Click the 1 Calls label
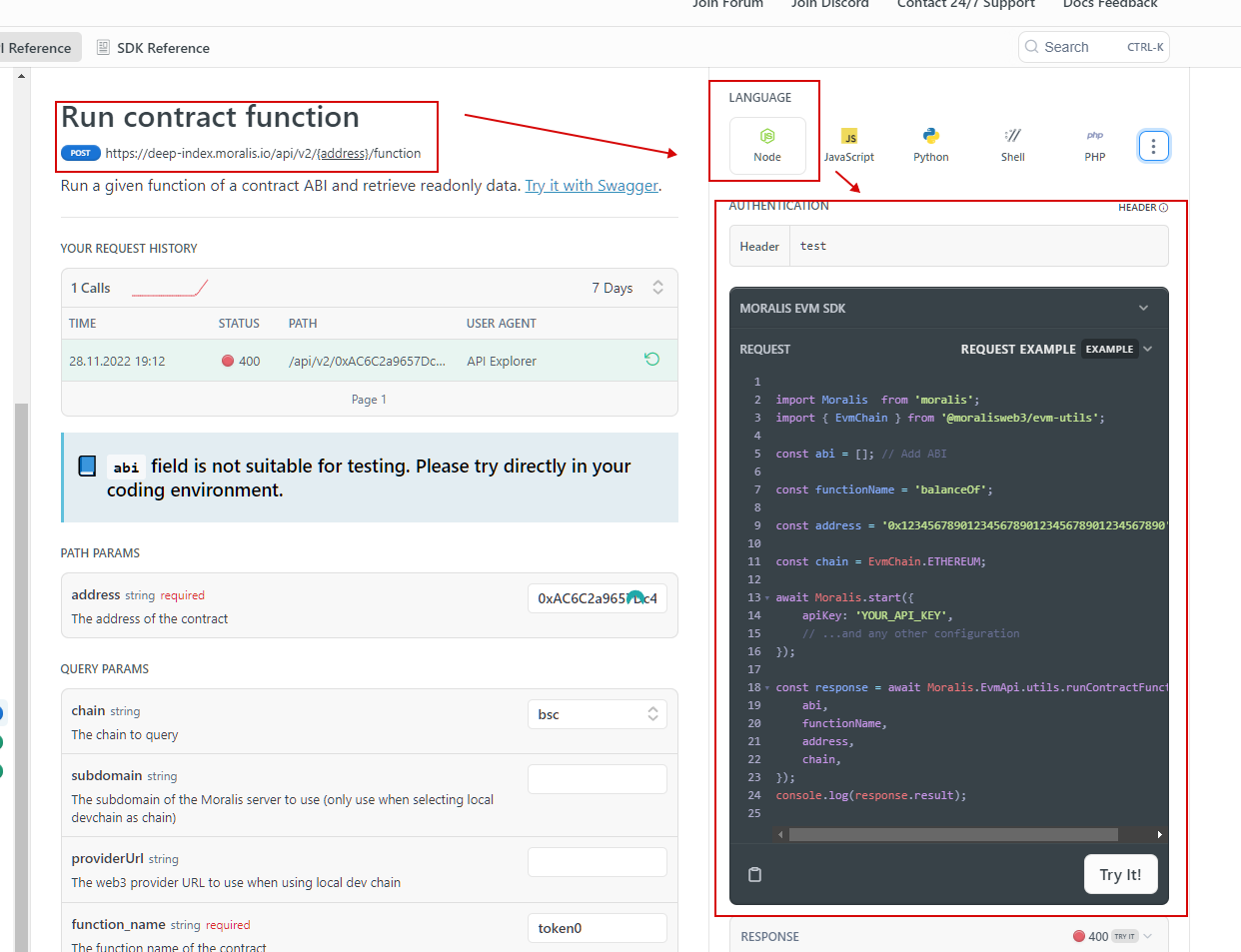1241x952 pixels. (91, 288)
